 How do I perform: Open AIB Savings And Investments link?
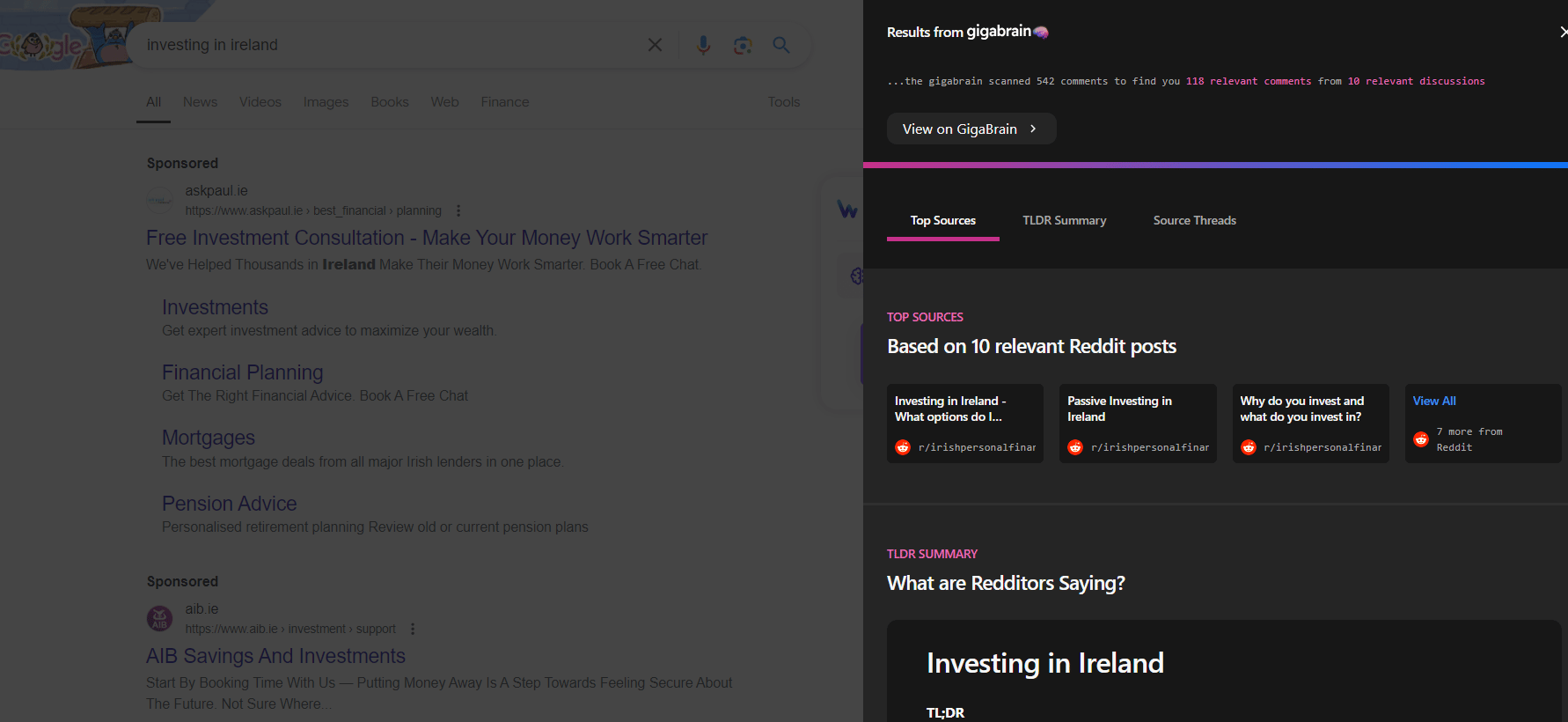276,656
